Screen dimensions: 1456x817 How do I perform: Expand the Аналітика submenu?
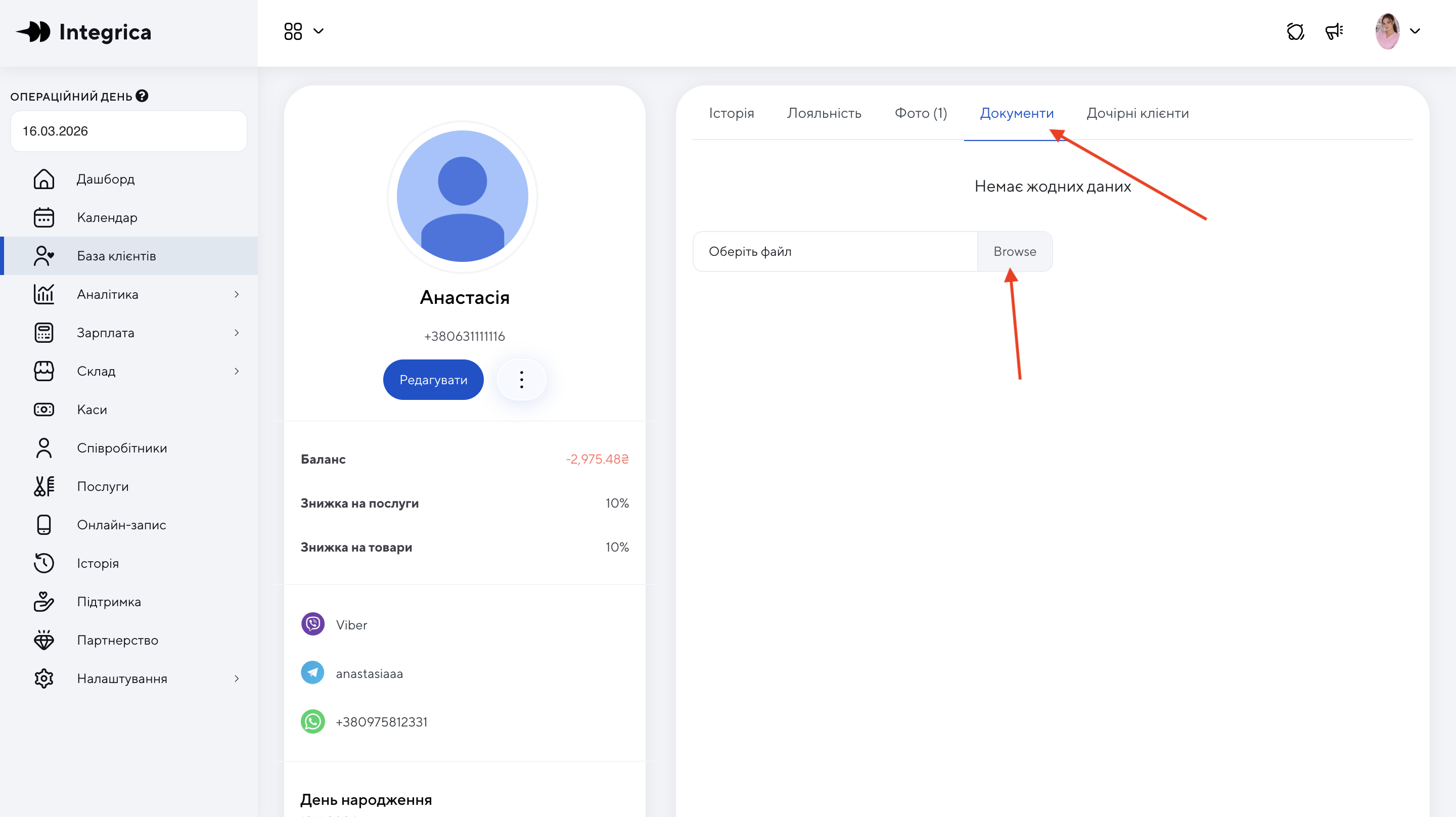pos(236,295)
